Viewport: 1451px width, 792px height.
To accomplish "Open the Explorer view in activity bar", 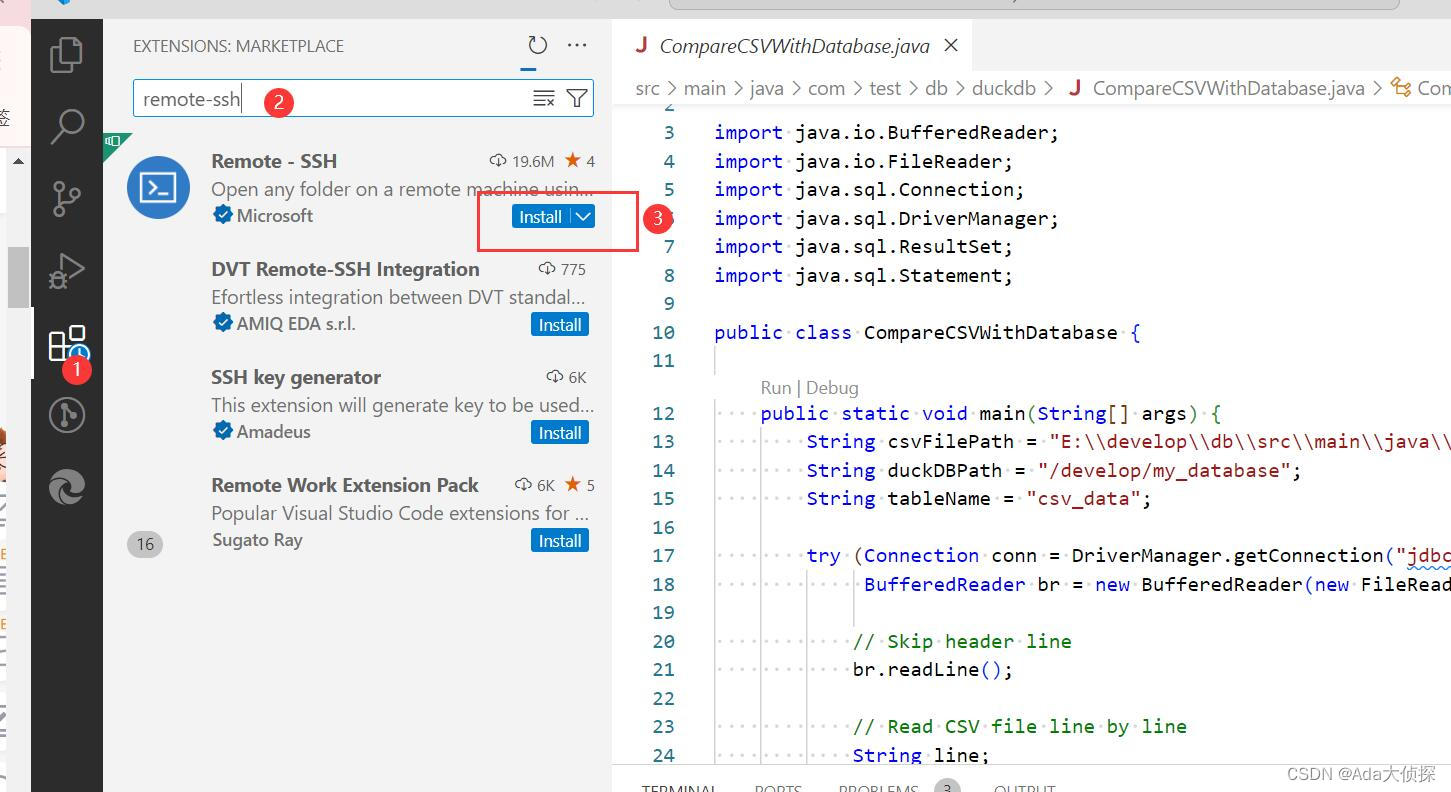I will pyautogui.click(x=66, y=55).
